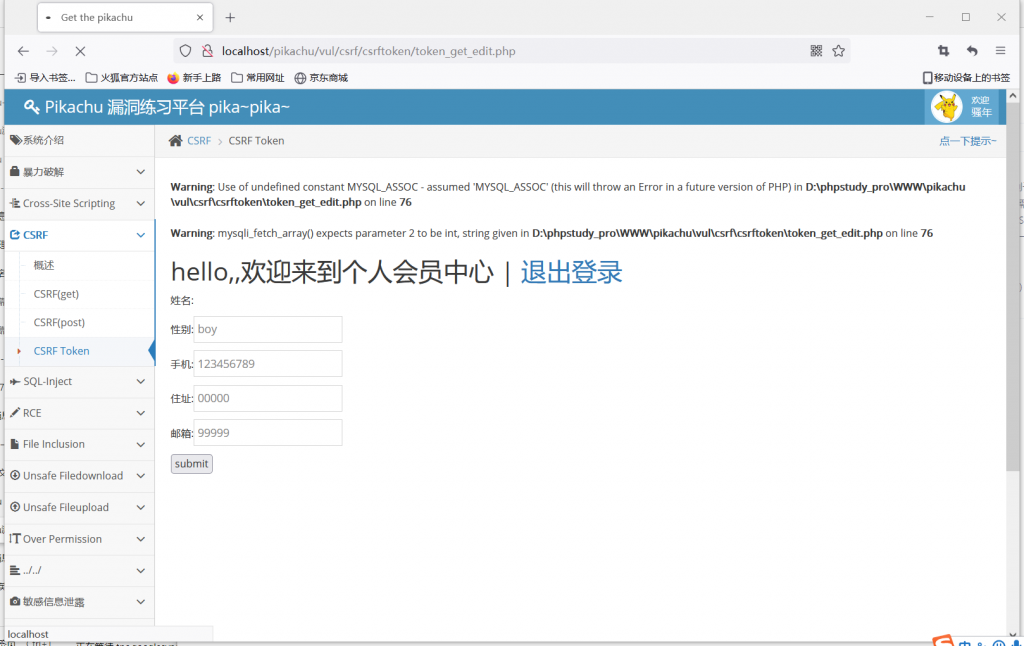Screen dimensions: 1024x646
Task: Click the submit button
Action: 191,464
